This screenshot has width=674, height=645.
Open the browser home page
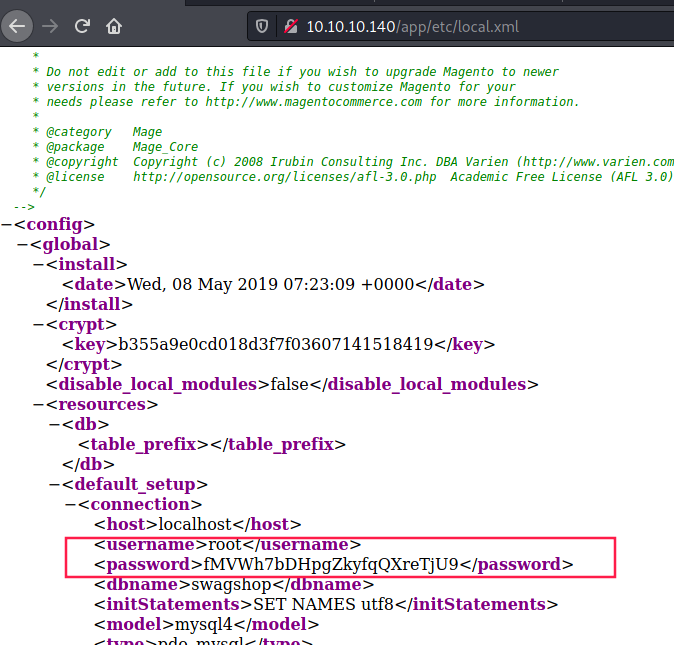point(114,26)
